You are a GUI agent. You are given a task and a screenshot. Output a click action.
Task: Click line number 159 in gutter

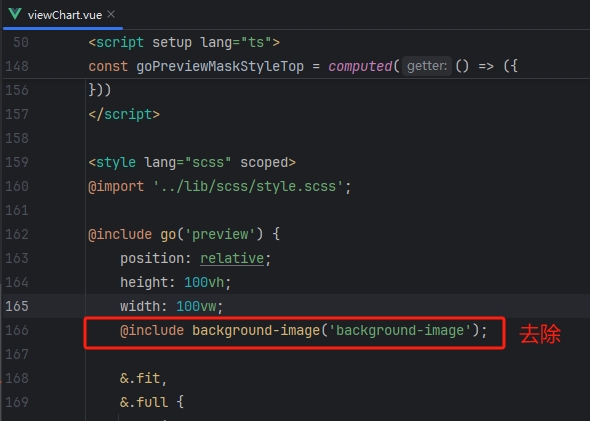pyautogui.click(x=17, y=162)
